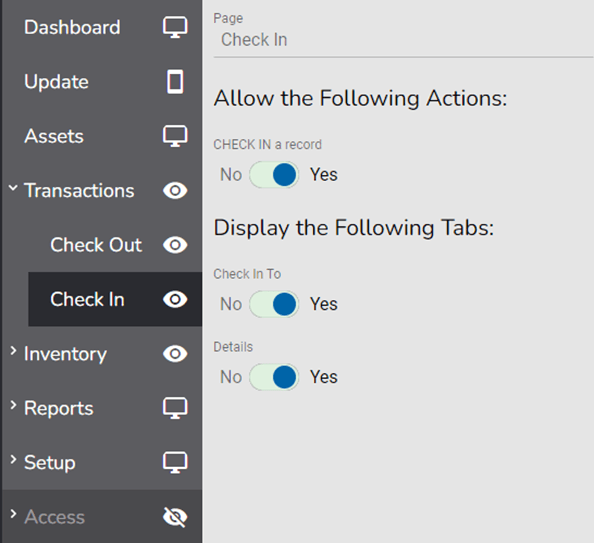Viewport: 594px width, 543px height.
Task: Click the crossed-out eye icon beside Access
Action: pos(175,517)
